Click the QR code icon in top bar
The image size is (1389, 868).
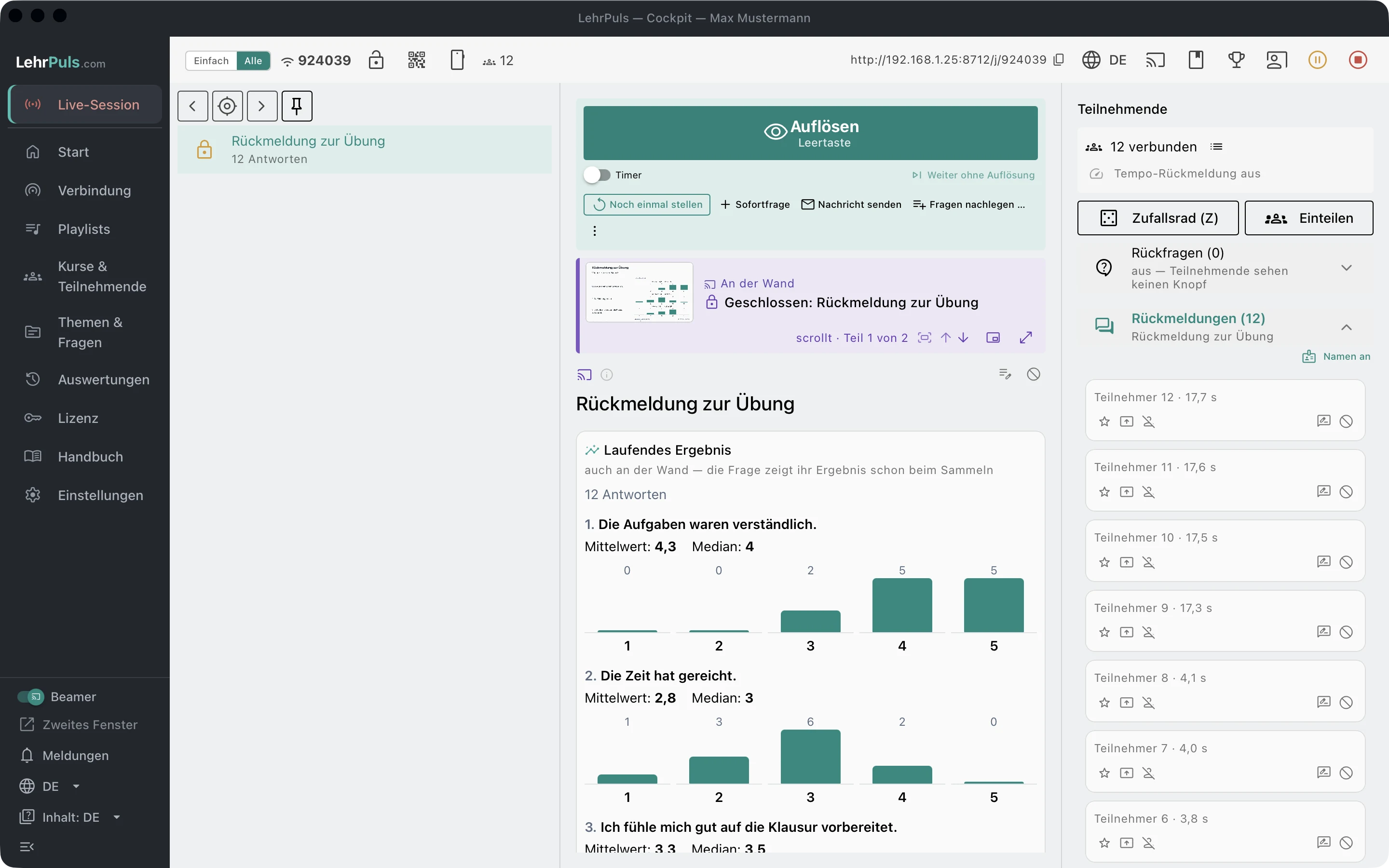417,60
